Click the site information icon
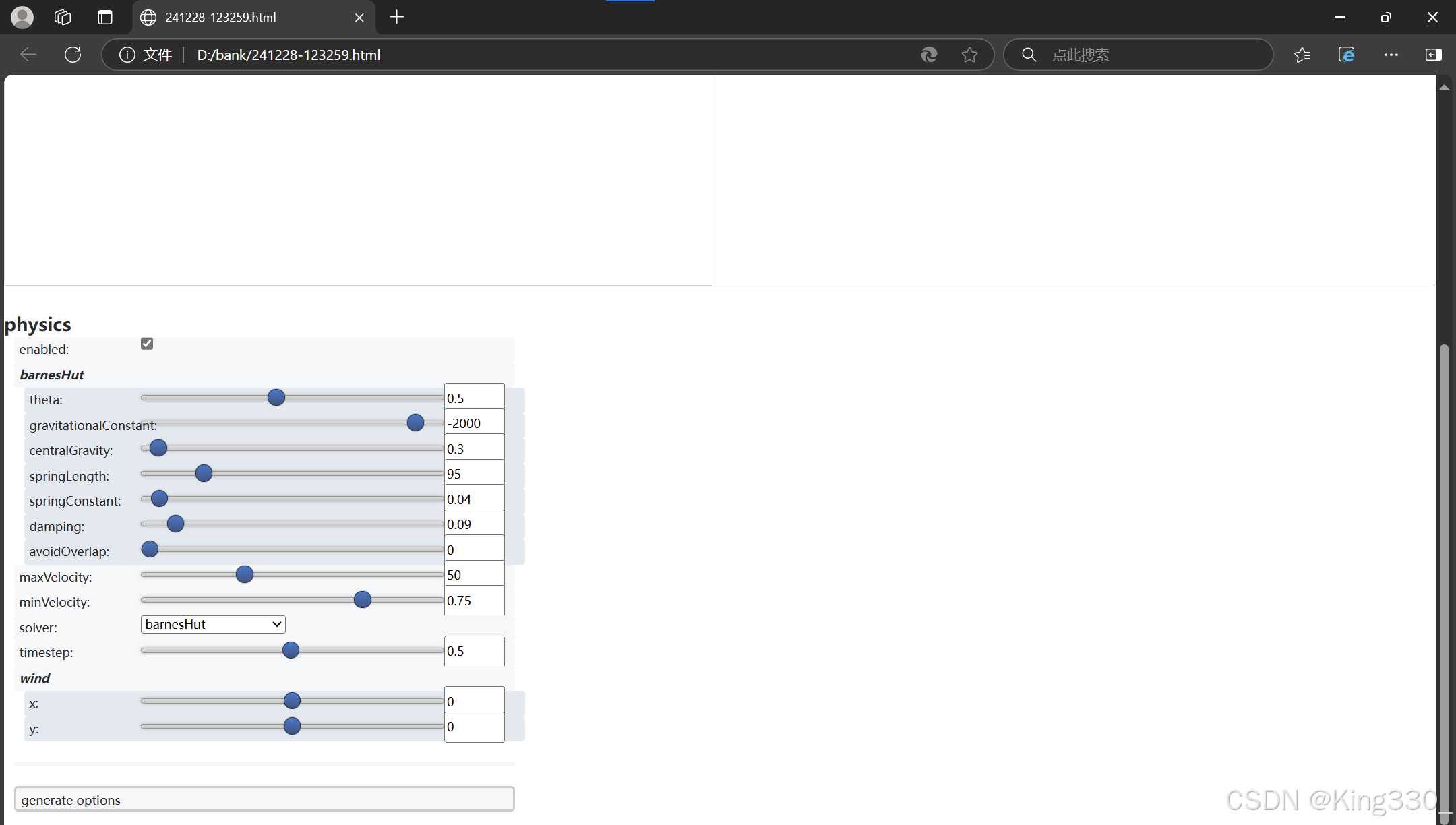This screenshot has width=1456, height=825. click(127, 55)
